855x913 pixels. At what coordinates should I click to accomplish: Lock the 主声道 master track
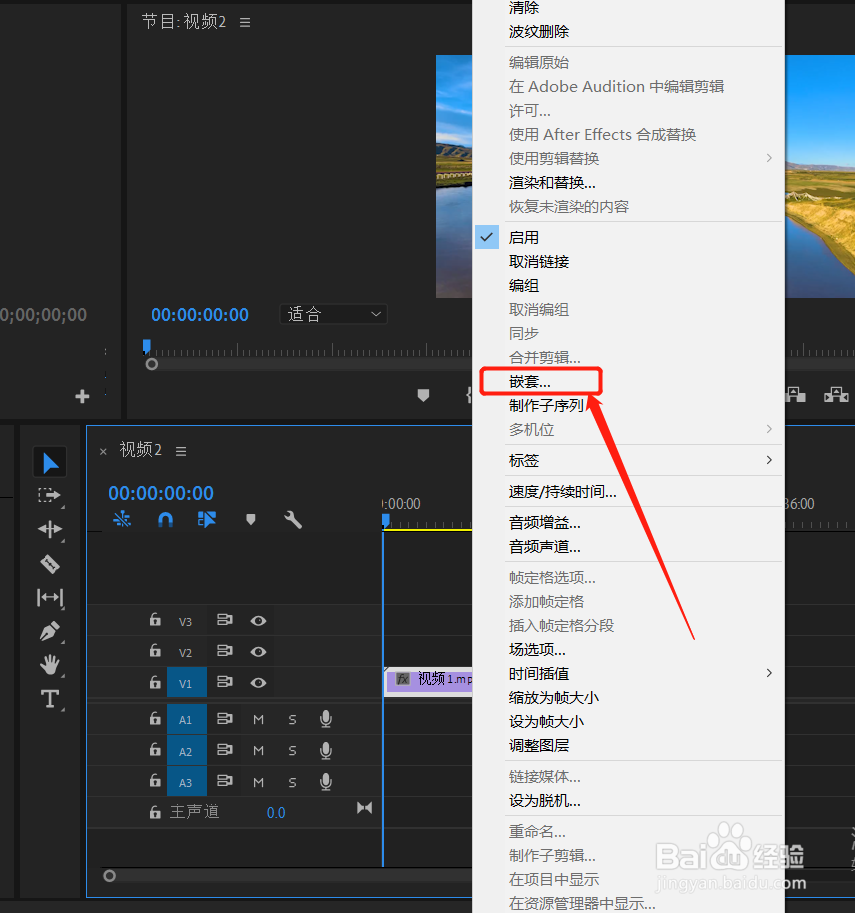[155, 812]
